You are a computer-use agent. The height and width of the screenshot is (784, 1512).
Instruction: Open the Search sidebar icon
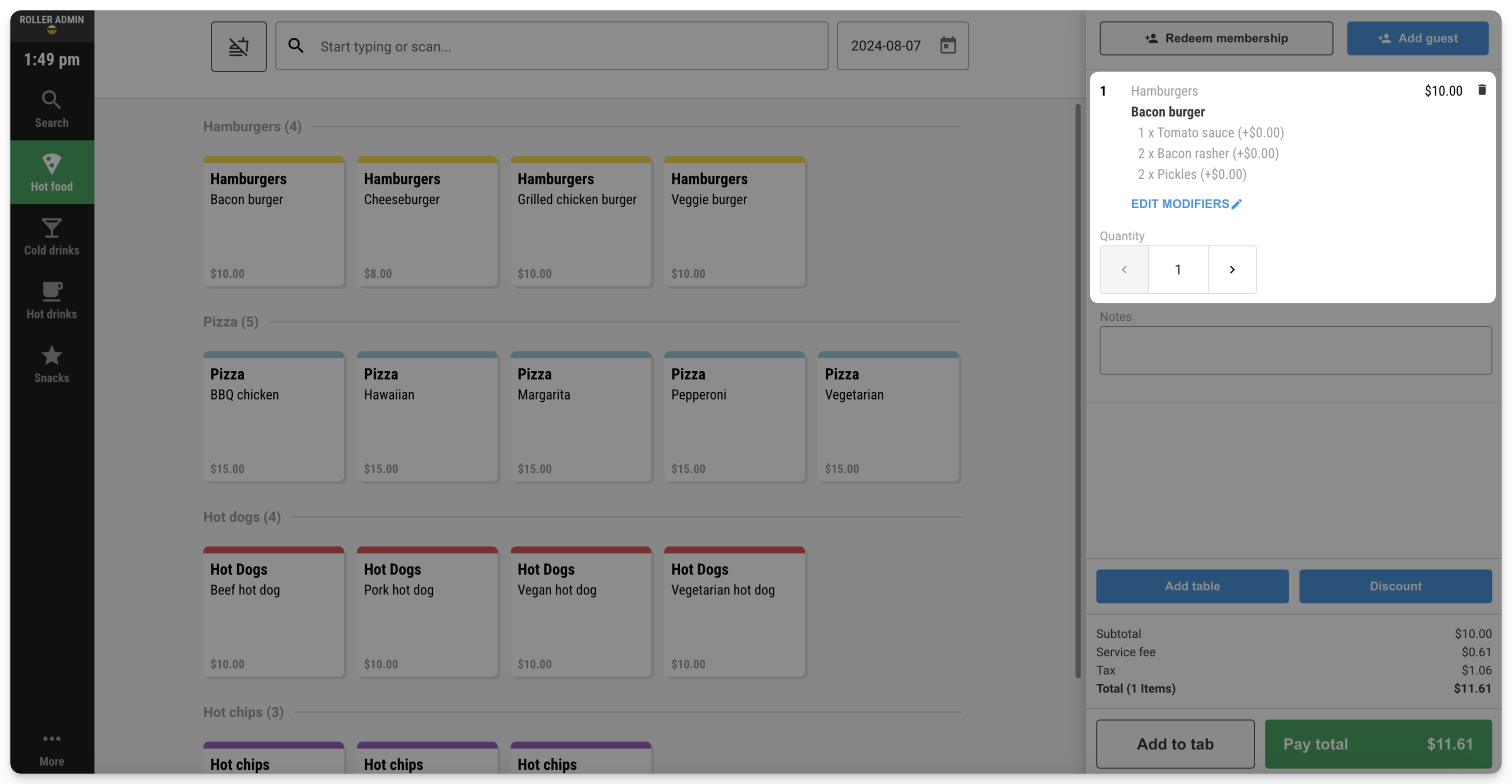[52, 108]
